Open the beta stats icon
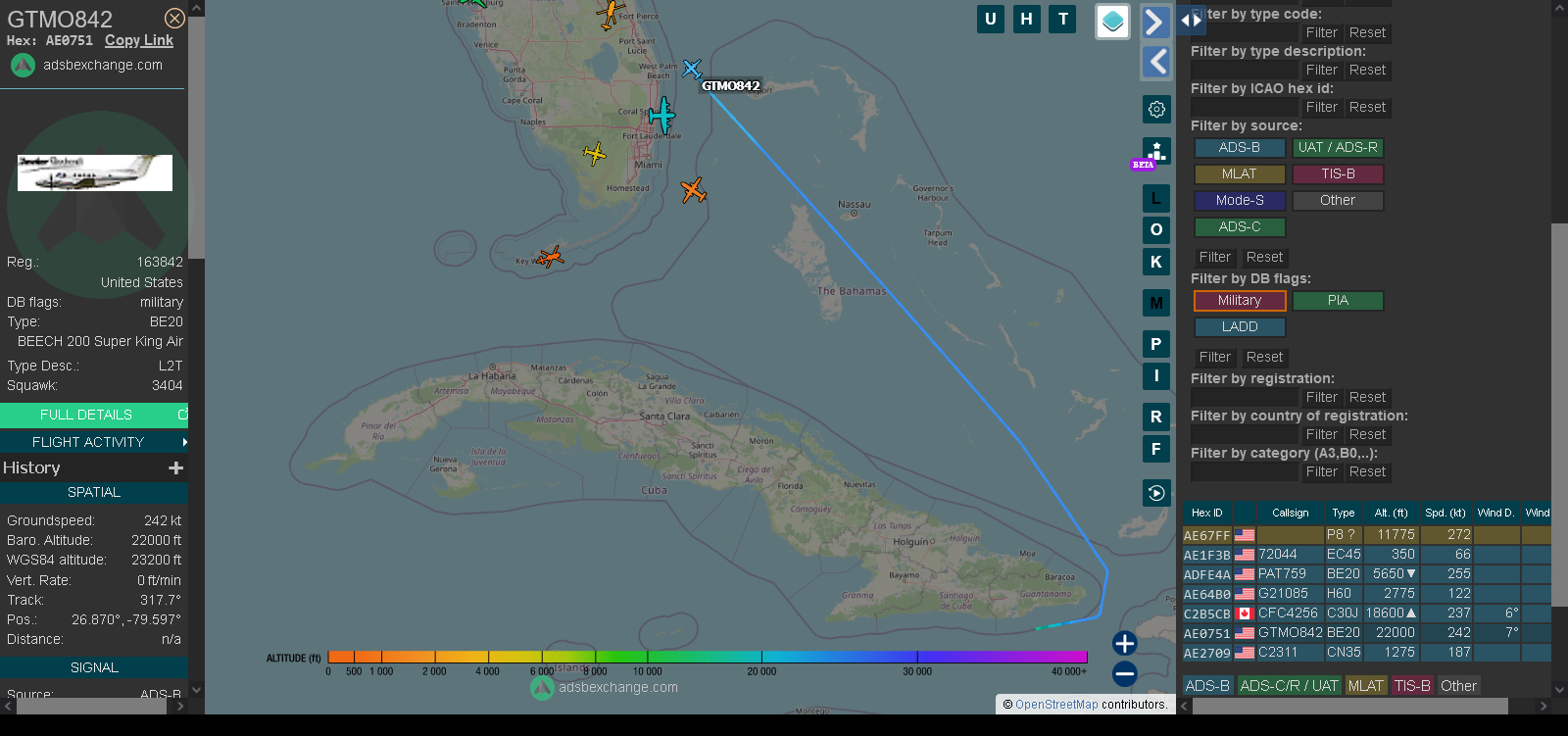The width and height of the screenshot is (1568, 736). point(1154,153)
